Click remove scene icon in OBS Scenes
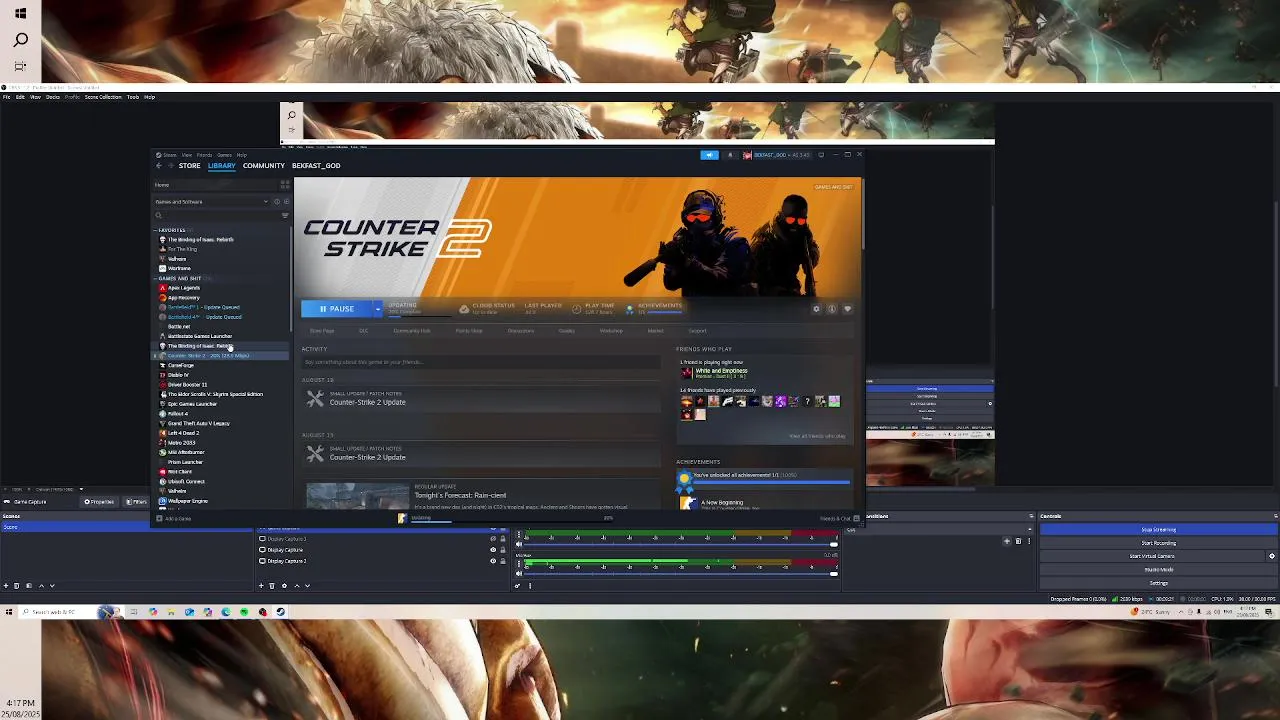Viewport: 1280px width, 720px height. (x=16, y=585)
